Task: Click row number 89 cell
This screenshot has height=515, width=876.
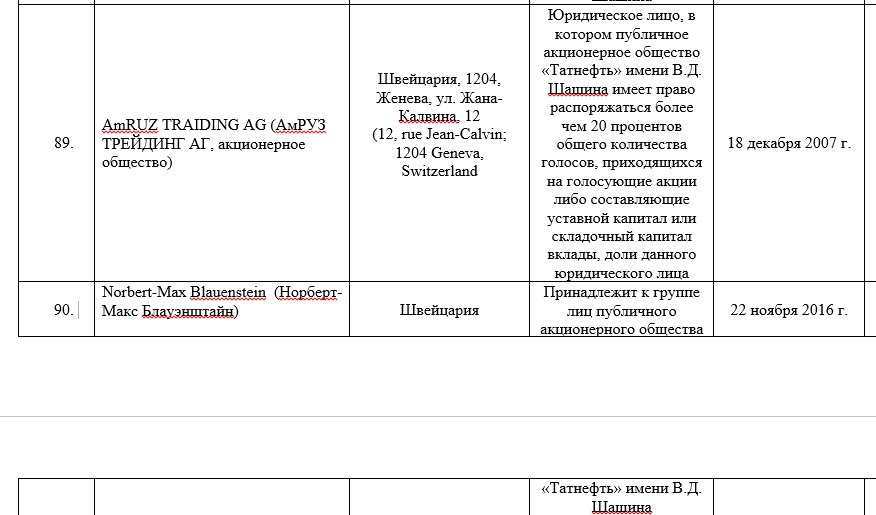Action: click(x=63, y=143)
